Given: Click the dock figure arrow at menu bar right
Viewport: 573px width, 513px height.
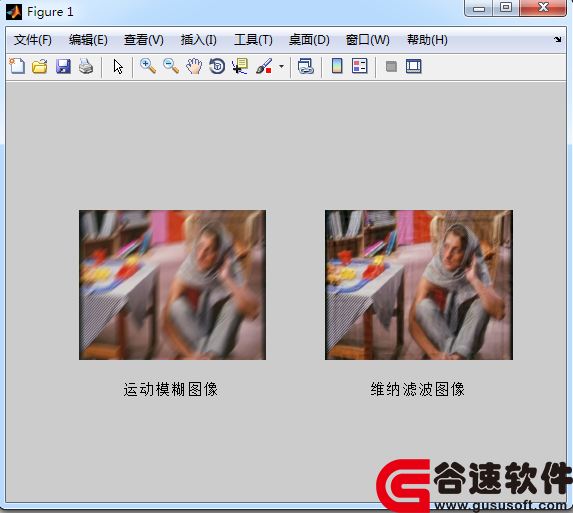Looking at the screenshot, I should [x=557, y=39].
